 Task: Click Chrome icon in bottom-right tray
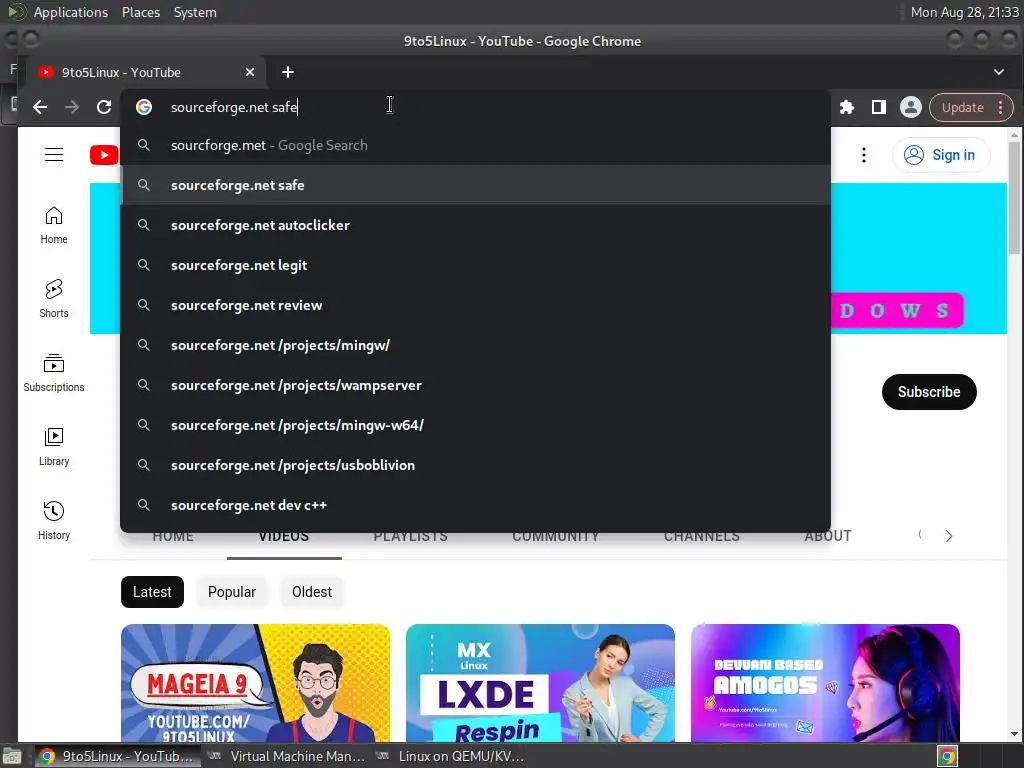(948, 756)
